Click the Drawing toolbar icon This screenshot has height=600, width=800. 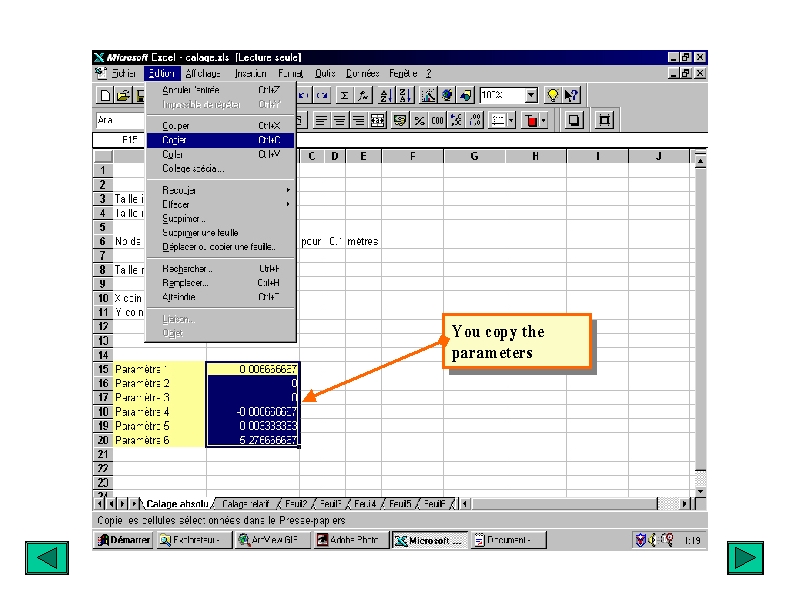(465, 95)
